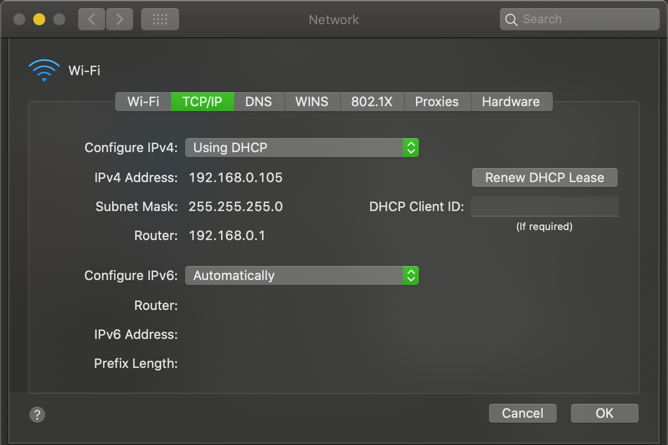Open the Proxies tab

[437, 101]
